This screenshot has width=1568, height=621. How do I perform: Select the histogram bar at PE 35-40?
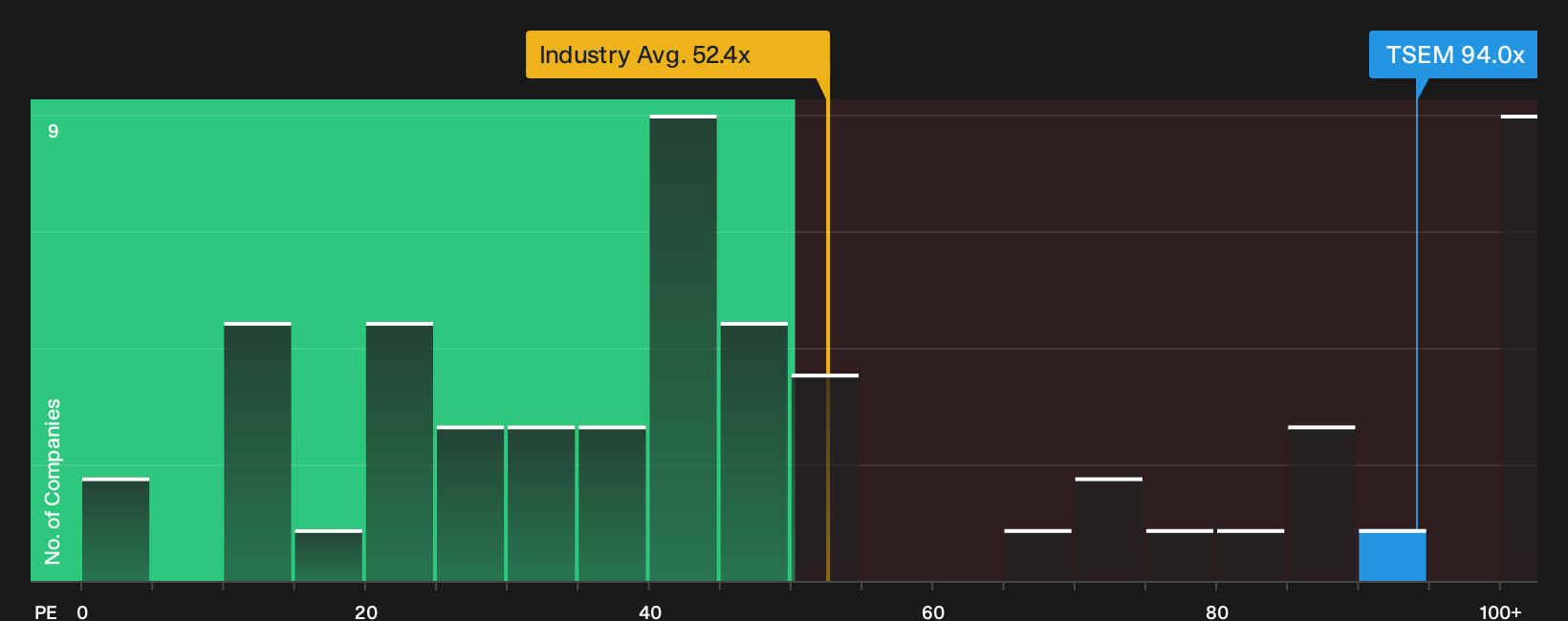tap(612, 503)
